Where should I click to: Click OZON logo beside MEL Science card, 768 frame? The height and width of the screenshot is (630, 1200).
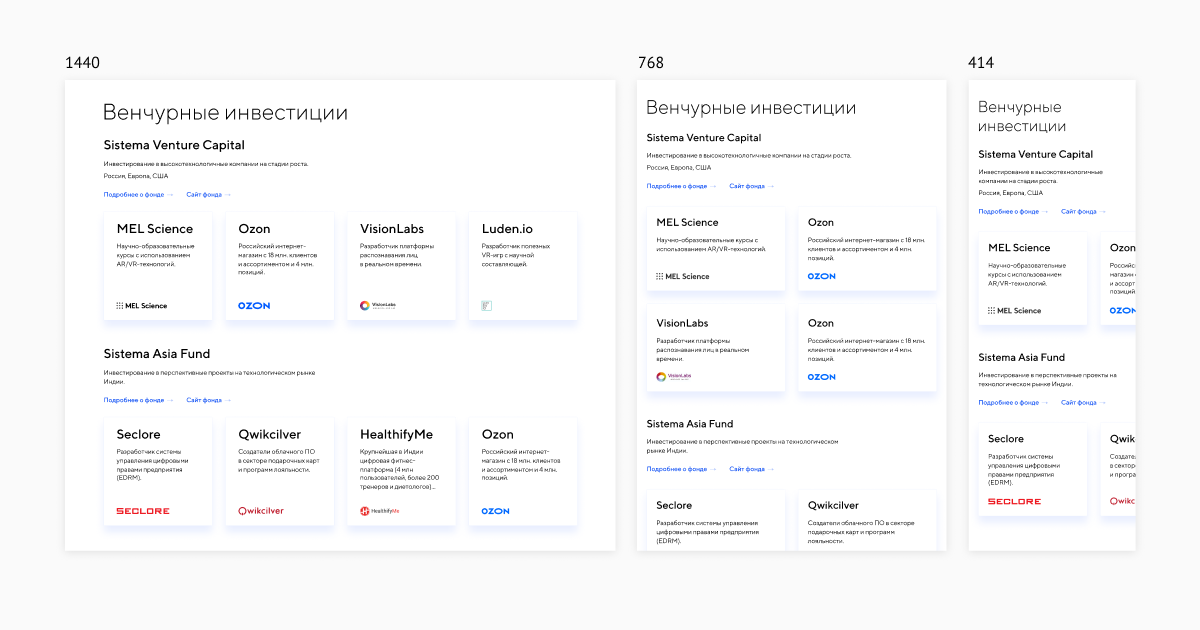coord(822,276)
